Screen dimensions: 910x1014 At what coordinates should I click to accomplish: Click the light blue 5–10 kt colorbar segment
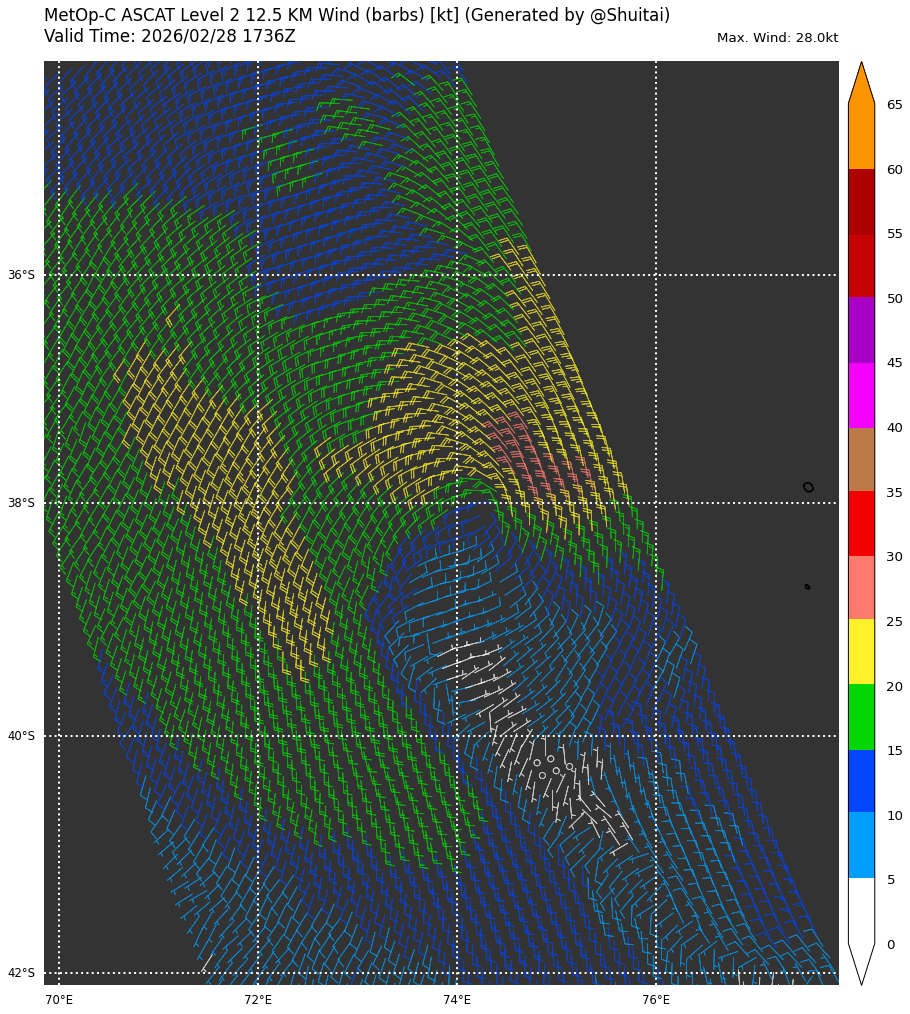[x=861, y=845]
